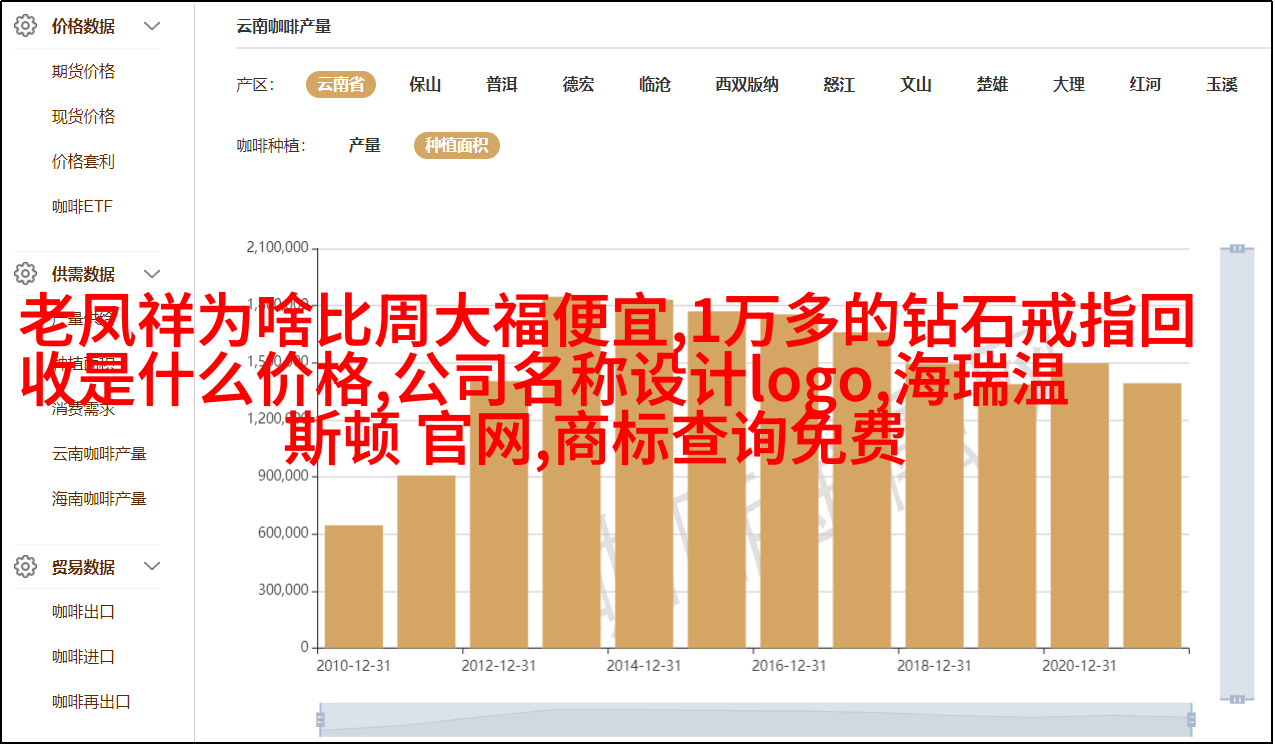Click the 产区: filter label
1275x744 pixels.
tap(255, 85)
